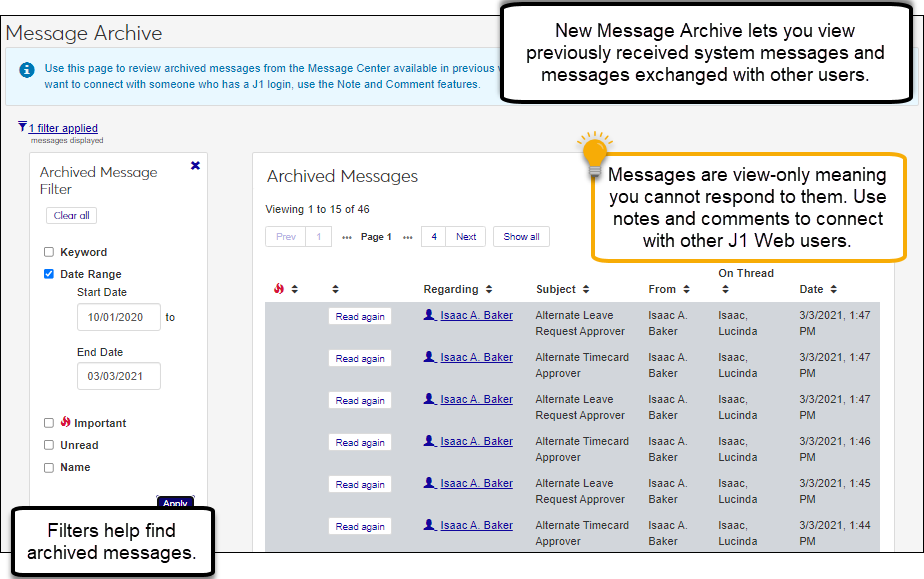Enable the Name filter checkbox
The width and height of the screenshot is (924, 579).
(47, 466)
